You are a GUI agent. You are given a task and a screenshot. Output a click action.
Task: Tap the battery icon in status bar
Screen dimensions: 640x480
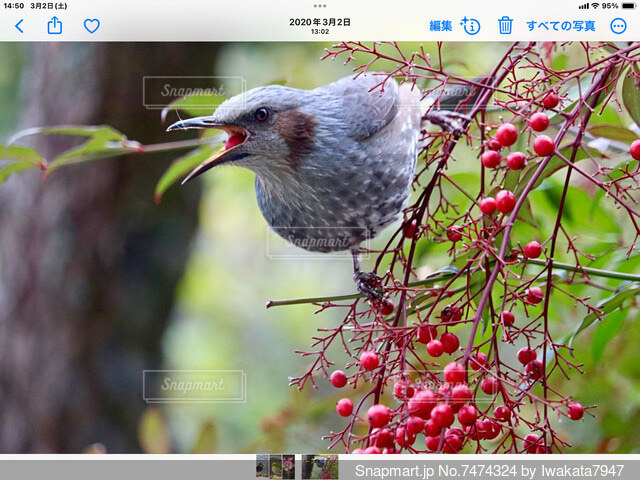[x=628, y=6]
